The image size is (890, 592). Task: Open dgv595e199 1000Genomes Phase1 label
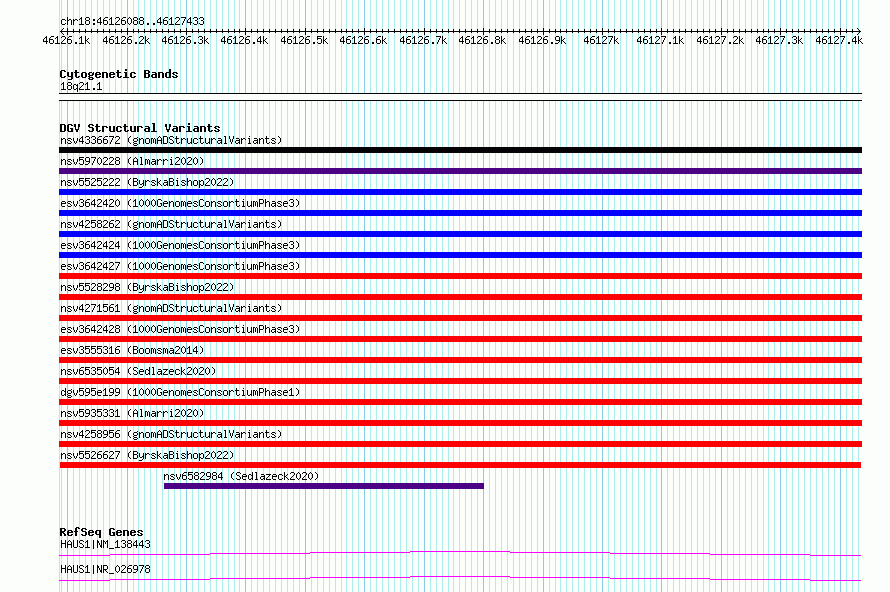coord(180,392)
